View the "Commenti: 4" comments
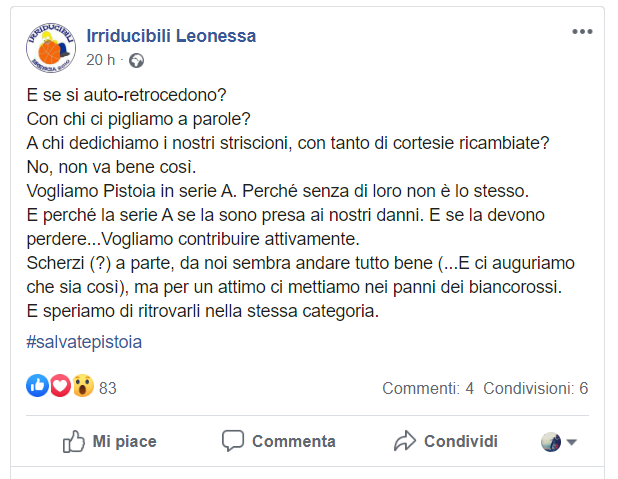 tap(427, 388)
